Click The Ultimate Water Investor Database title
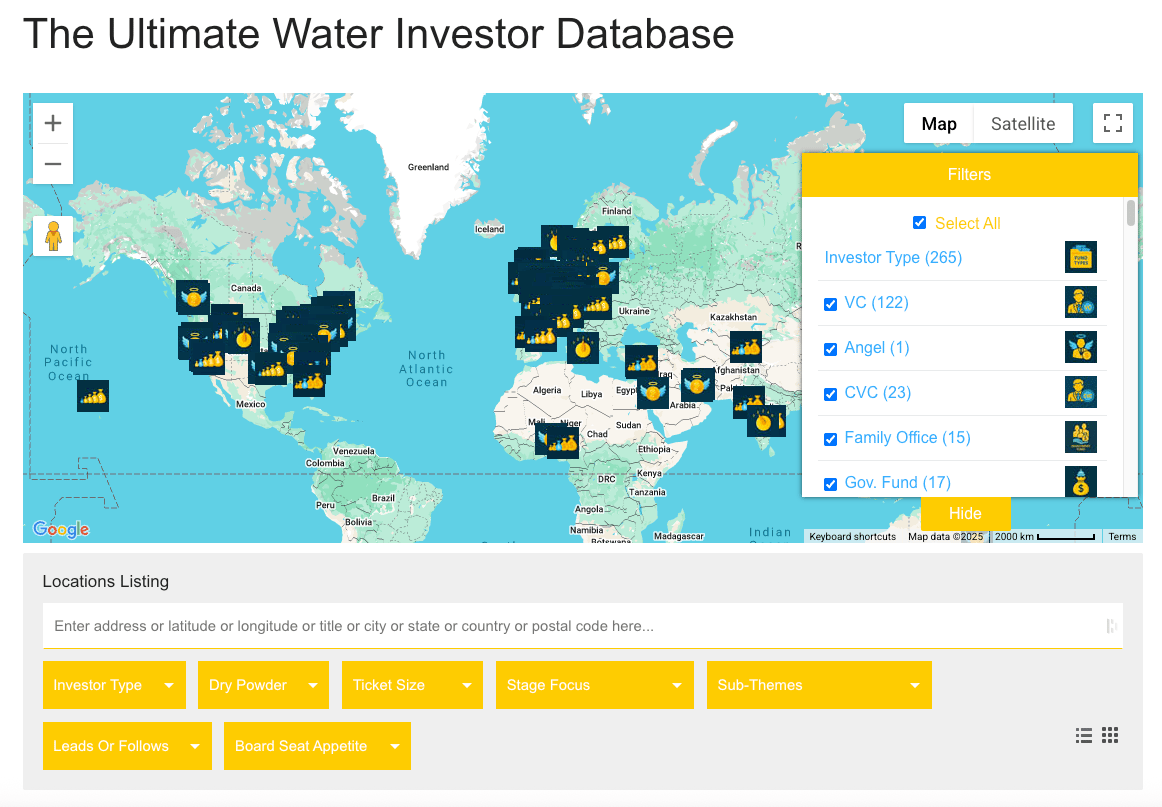Image resolution: width=1162 pixels, height=807 pixels. [x=379, y=34]
